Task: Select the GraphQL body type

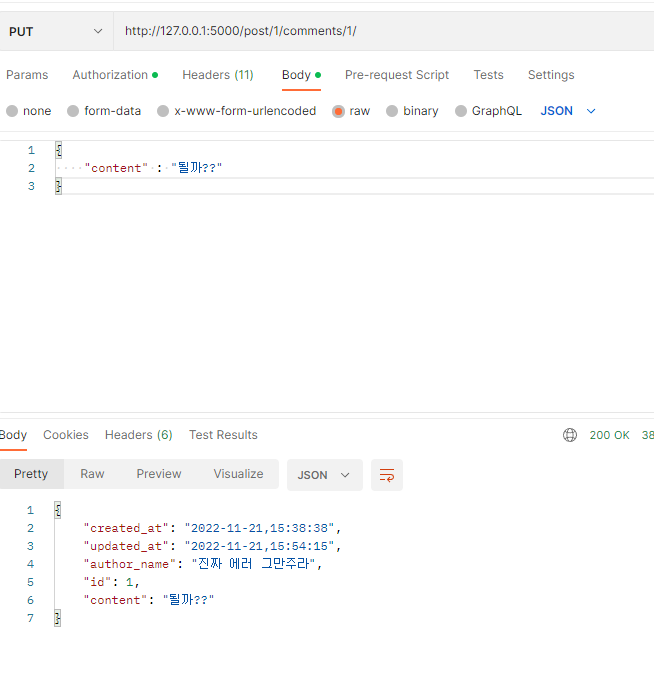Action: click(x=461, y=111)
